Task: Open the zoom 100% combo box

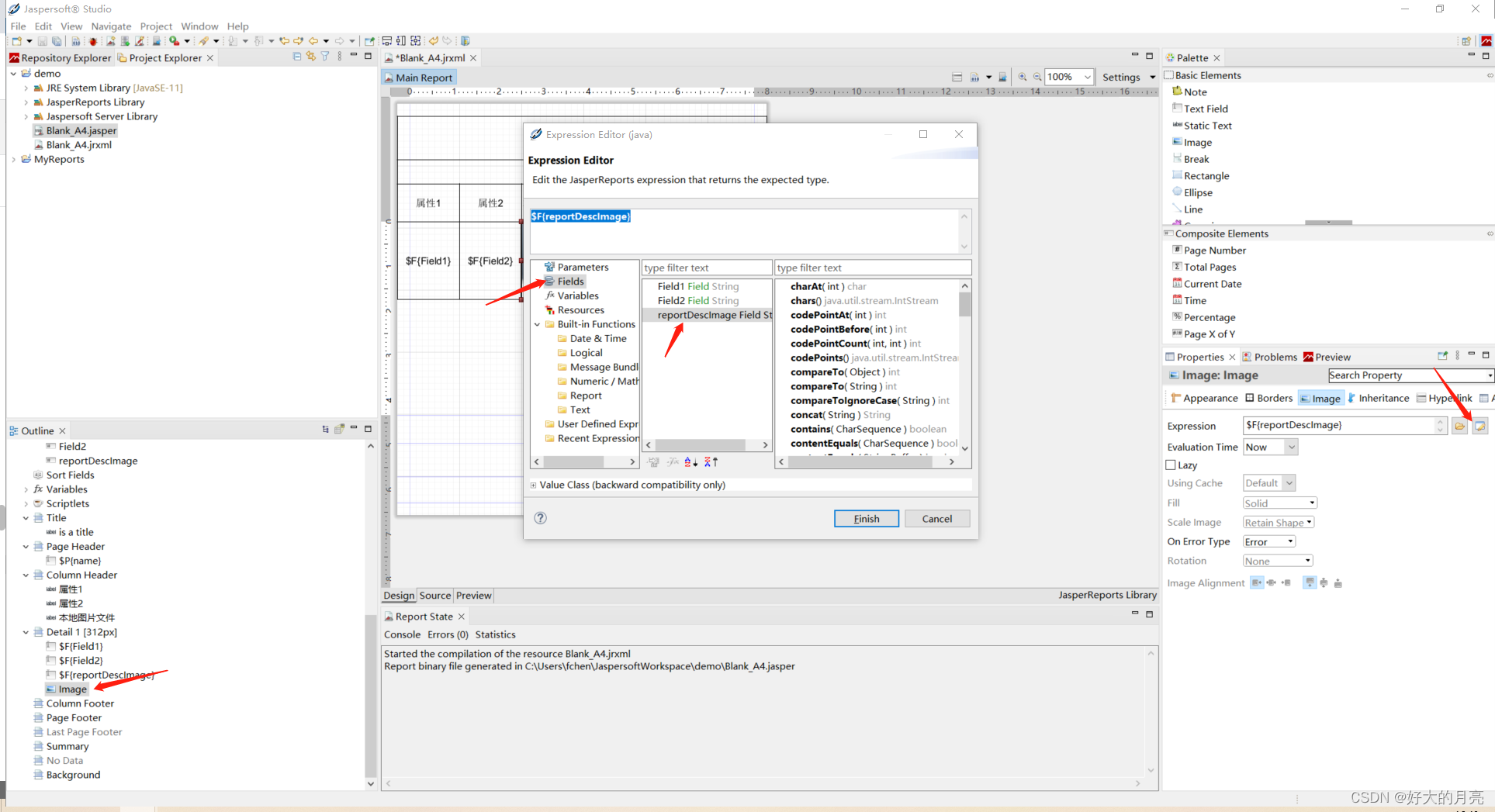Action: [1069, 77]
